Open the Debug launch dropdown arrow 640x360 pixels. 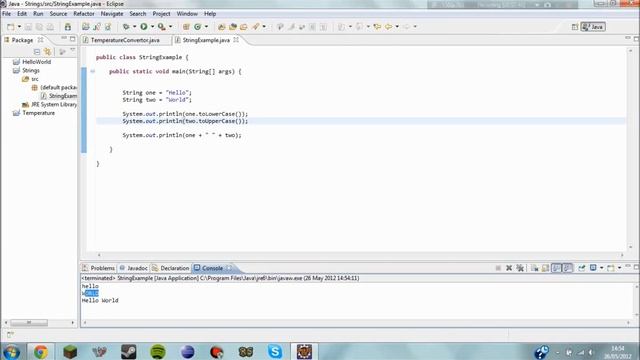(134, 27)
